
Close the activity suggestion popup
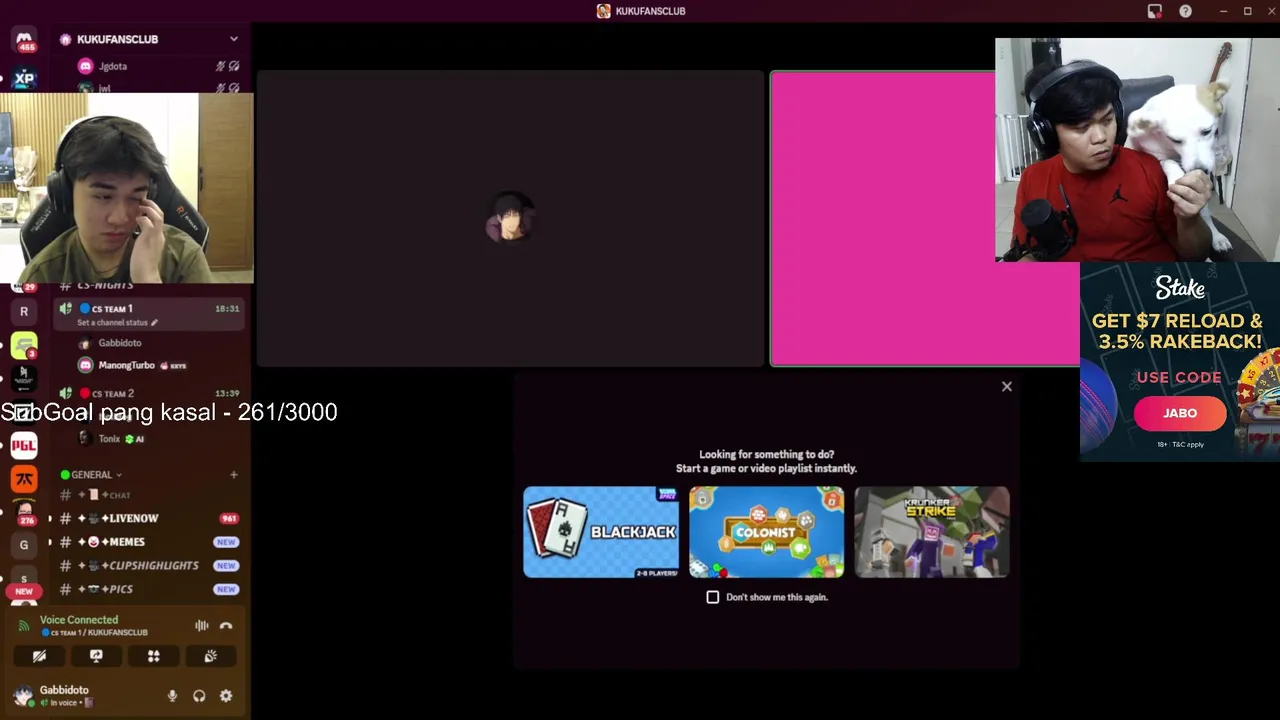point(1007,386)
